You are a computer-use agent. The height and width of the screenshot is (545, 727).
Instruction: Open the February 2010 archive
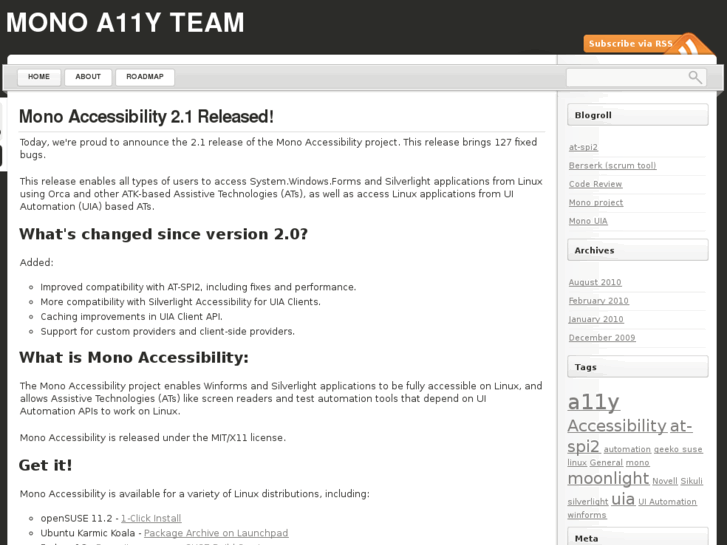599,301
